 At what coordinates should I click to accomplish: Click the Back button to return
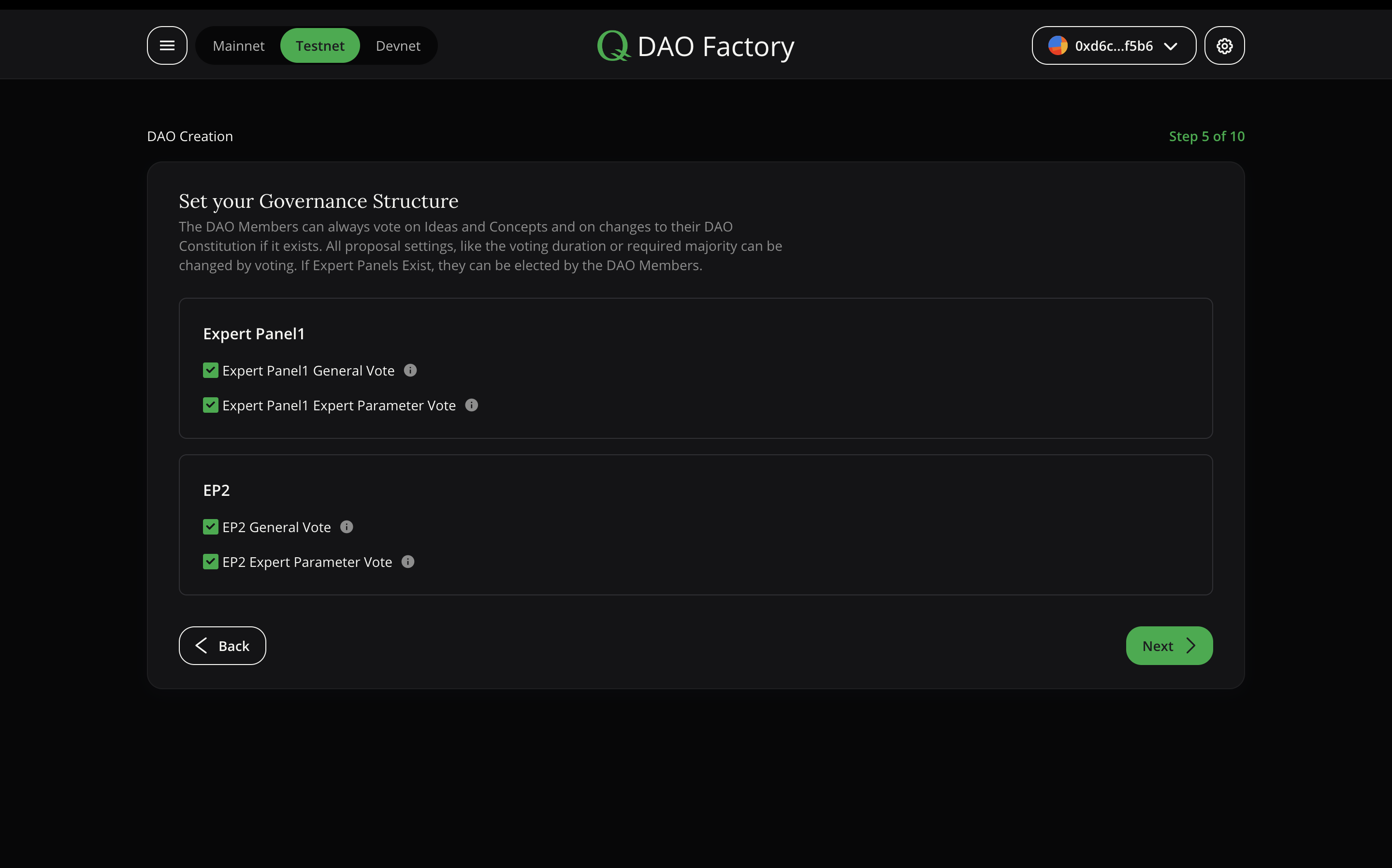click(x=222, y=645)
